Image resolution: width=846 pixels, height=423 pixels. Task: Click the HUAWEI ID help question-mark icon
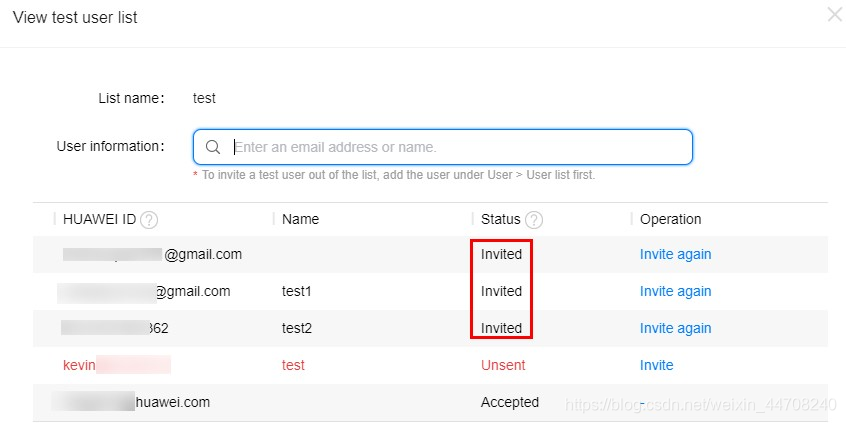[149, 220]
